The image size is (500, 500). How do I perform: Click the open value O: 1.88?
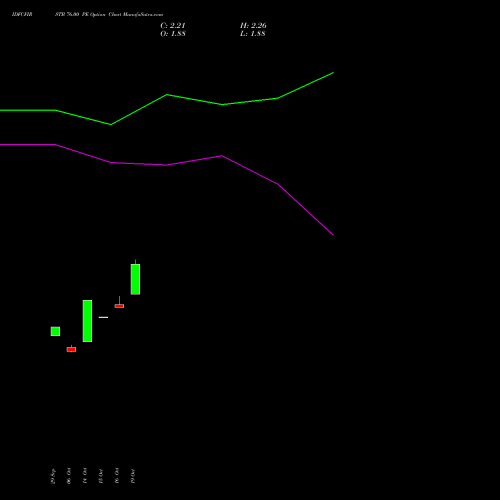click(x=173, y=34)
